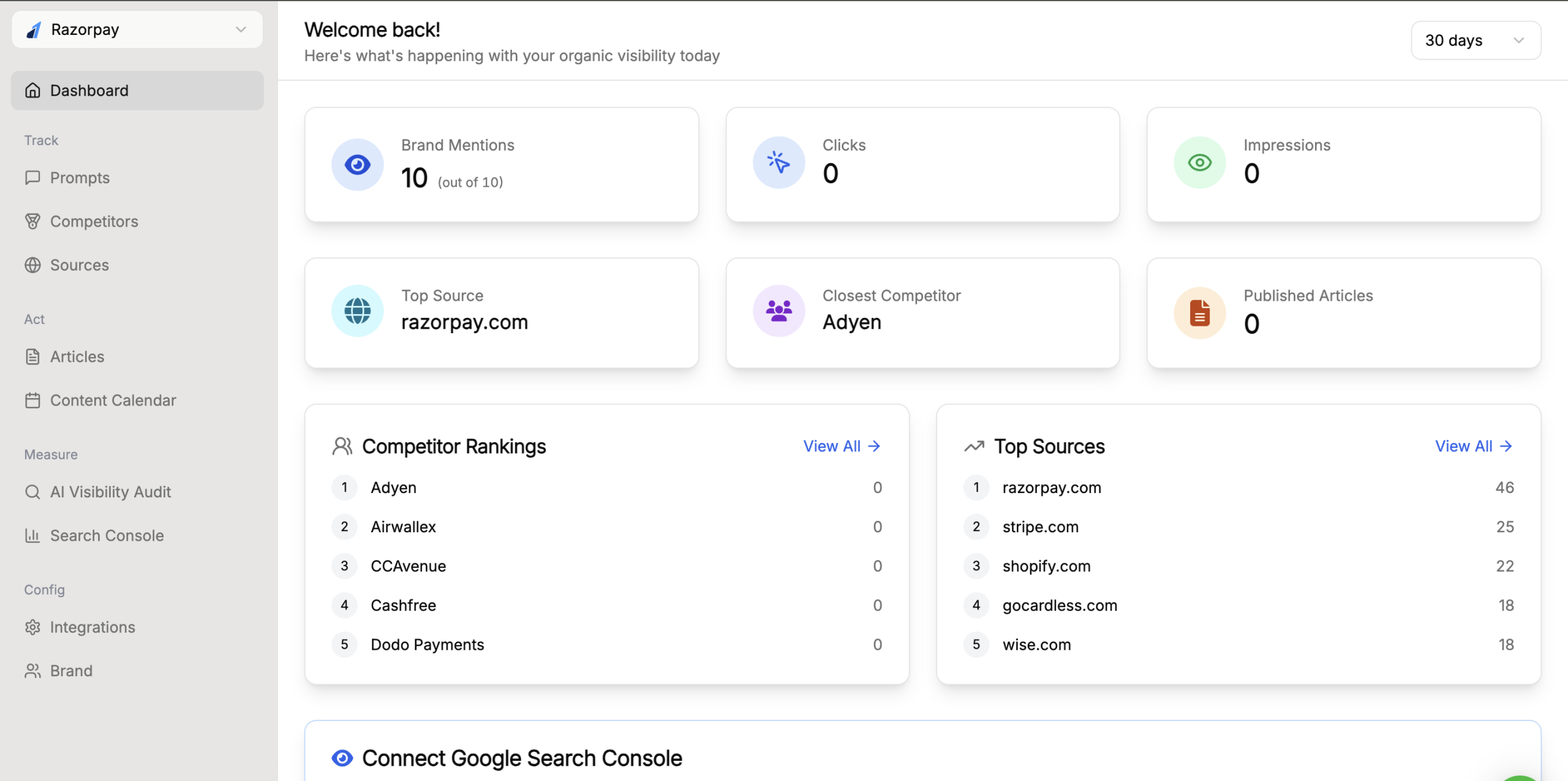Image resolution: width=1568 pixels, height=781 pixels.
Task: Click the Top Source globe icon
Action: (x=358, y=311)
